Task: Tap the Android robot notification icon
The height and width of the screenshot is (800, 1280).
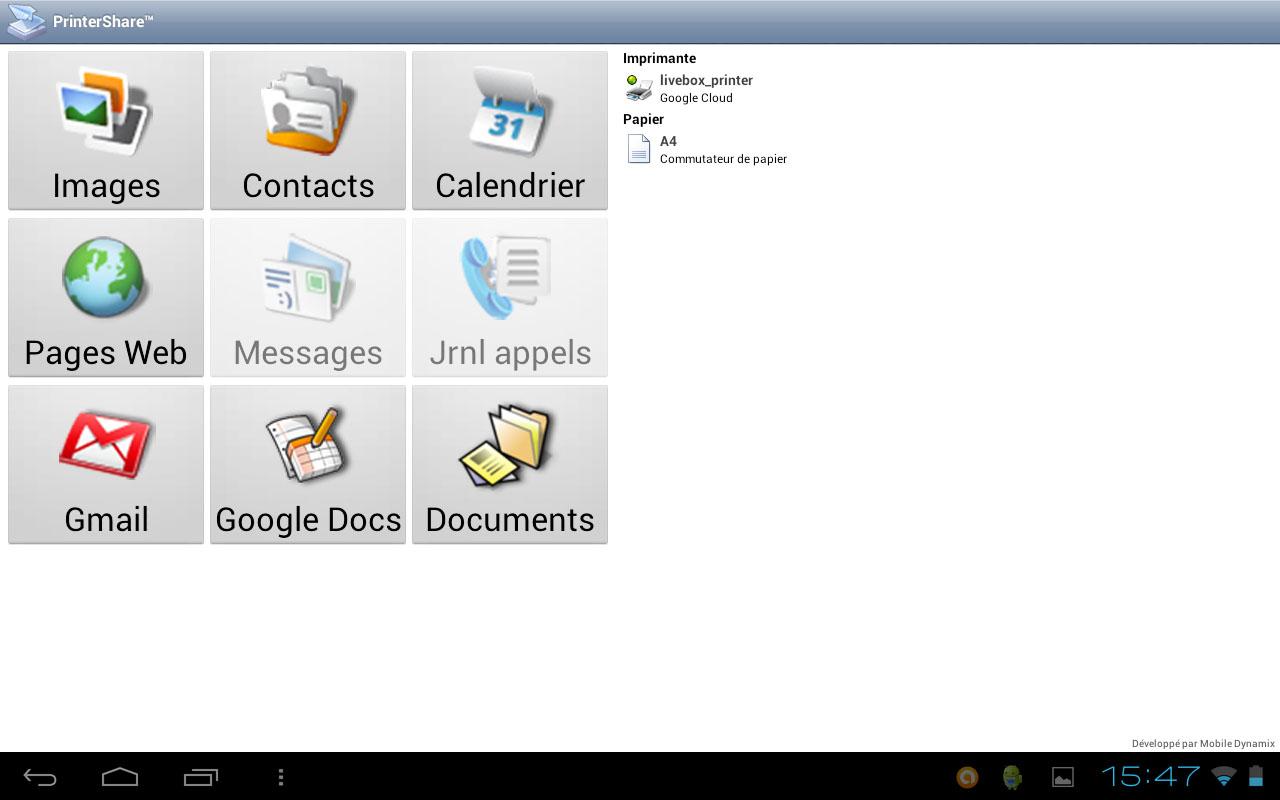Action: coord(1013,777)
